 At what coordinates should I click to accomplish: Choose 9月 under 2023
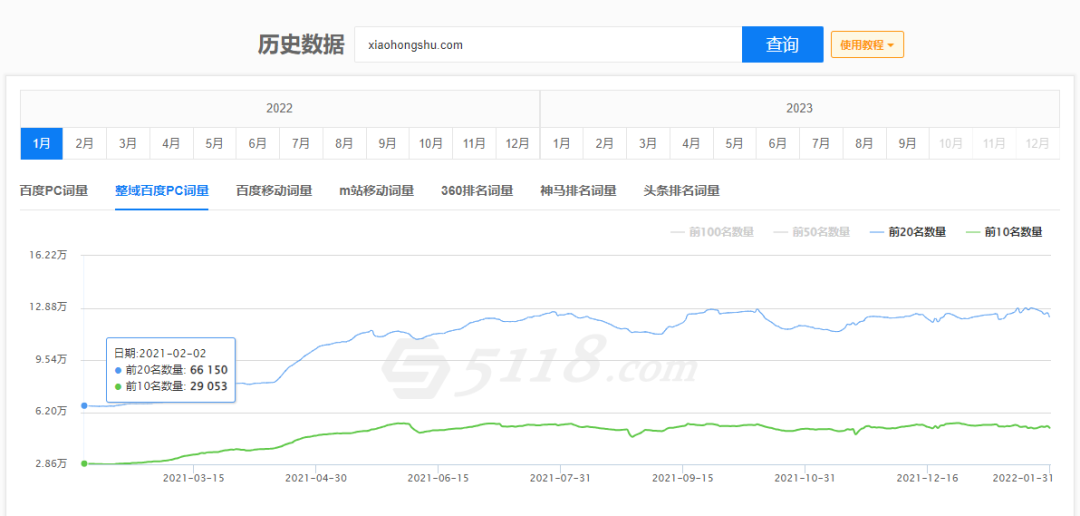click(907, 144)
